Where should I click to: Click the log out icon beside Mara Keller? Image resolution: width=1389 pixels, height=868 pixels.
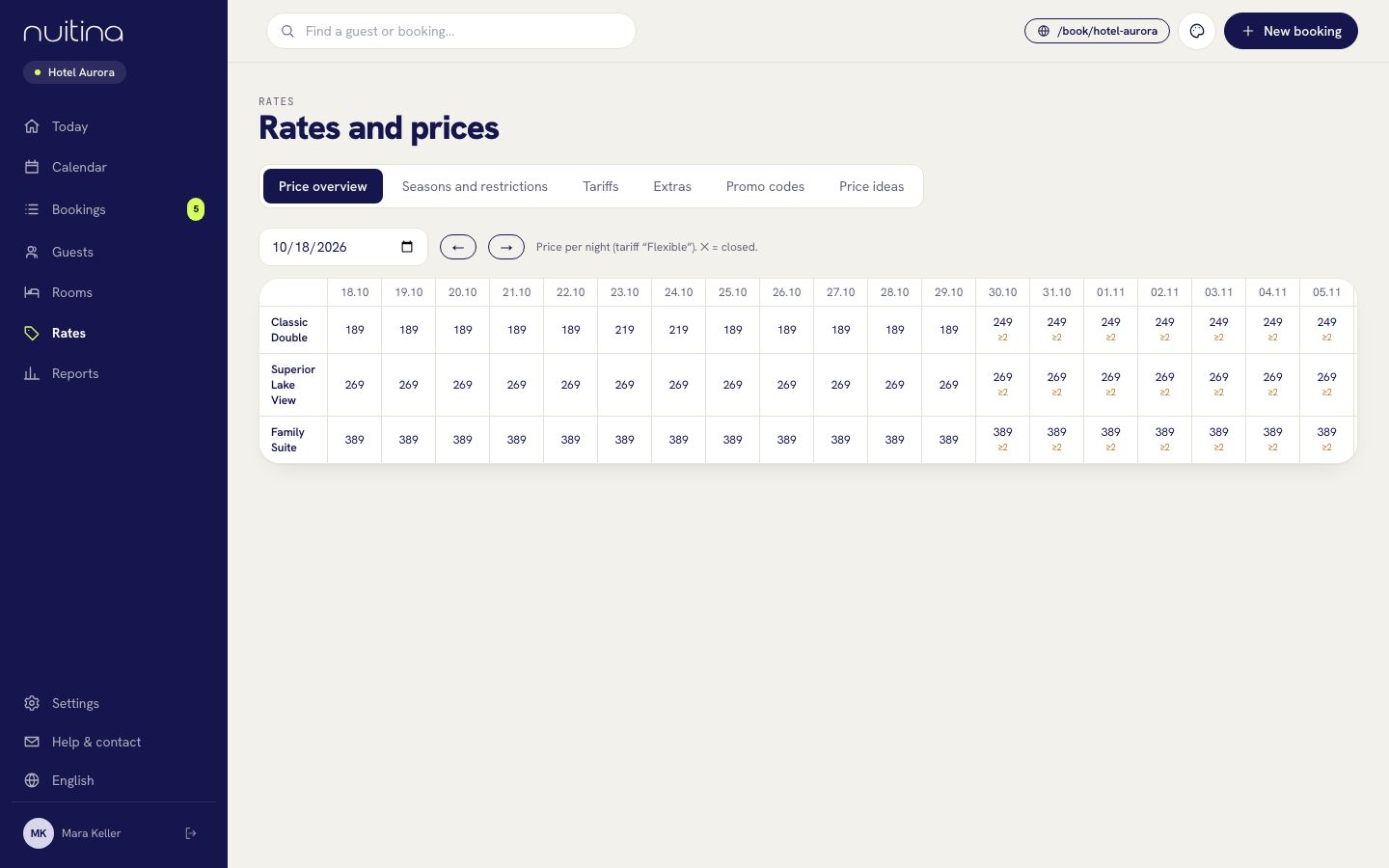[191, 833]
